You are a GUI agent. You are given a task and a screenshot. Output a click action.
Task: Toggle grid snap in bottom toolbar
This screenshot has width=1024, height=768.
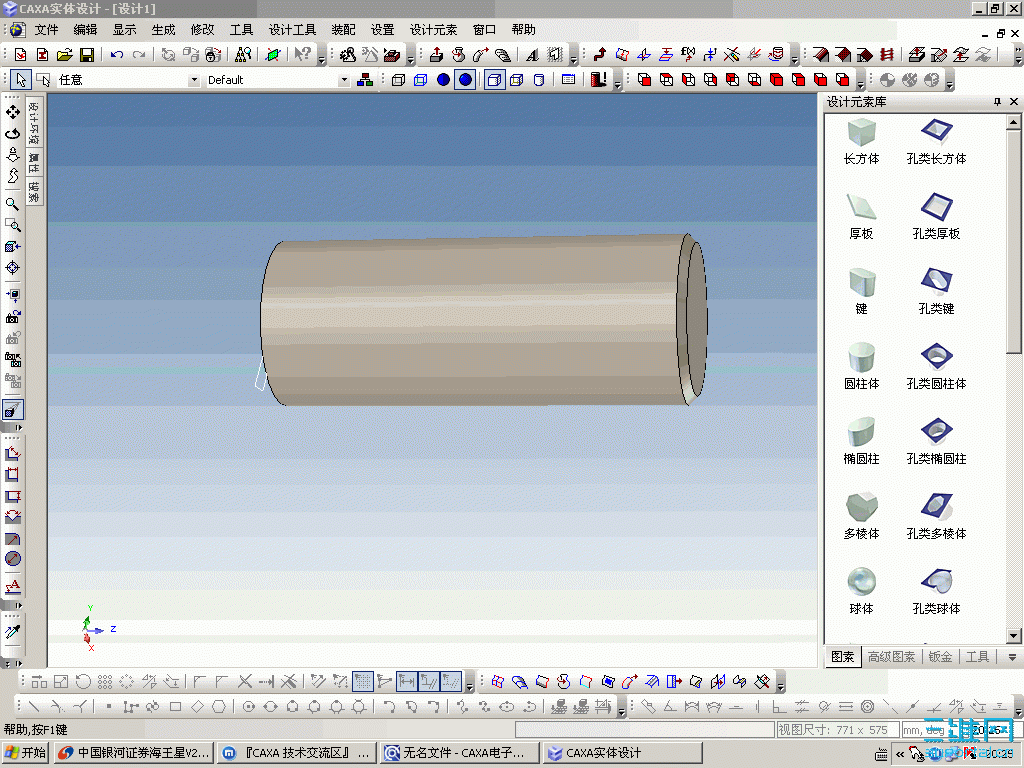point(362,682)
